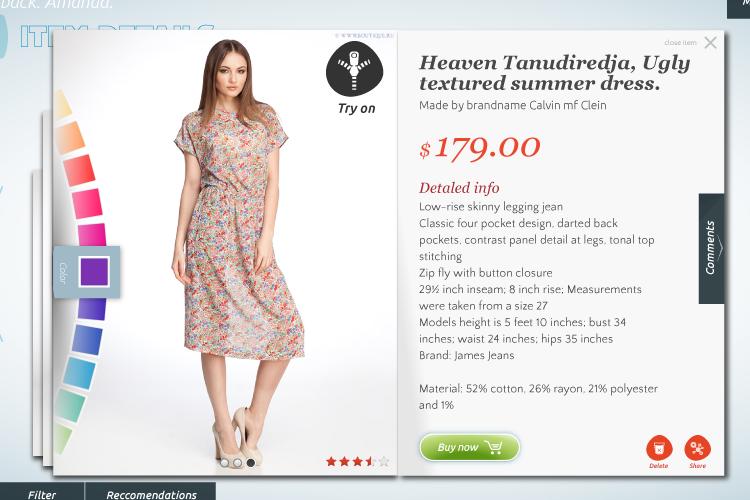Image resolution: width=750 pixels, height=500 pixels.
Task: Select the third dark pagination dot
Action: coord(250,463)
